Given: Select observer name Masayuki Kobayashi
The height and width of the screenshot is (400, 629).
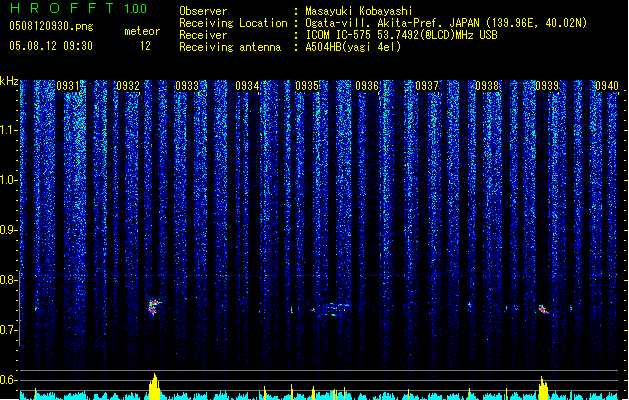Looking at the screenshot, I should pyautogui.click(x=359, y=11).
